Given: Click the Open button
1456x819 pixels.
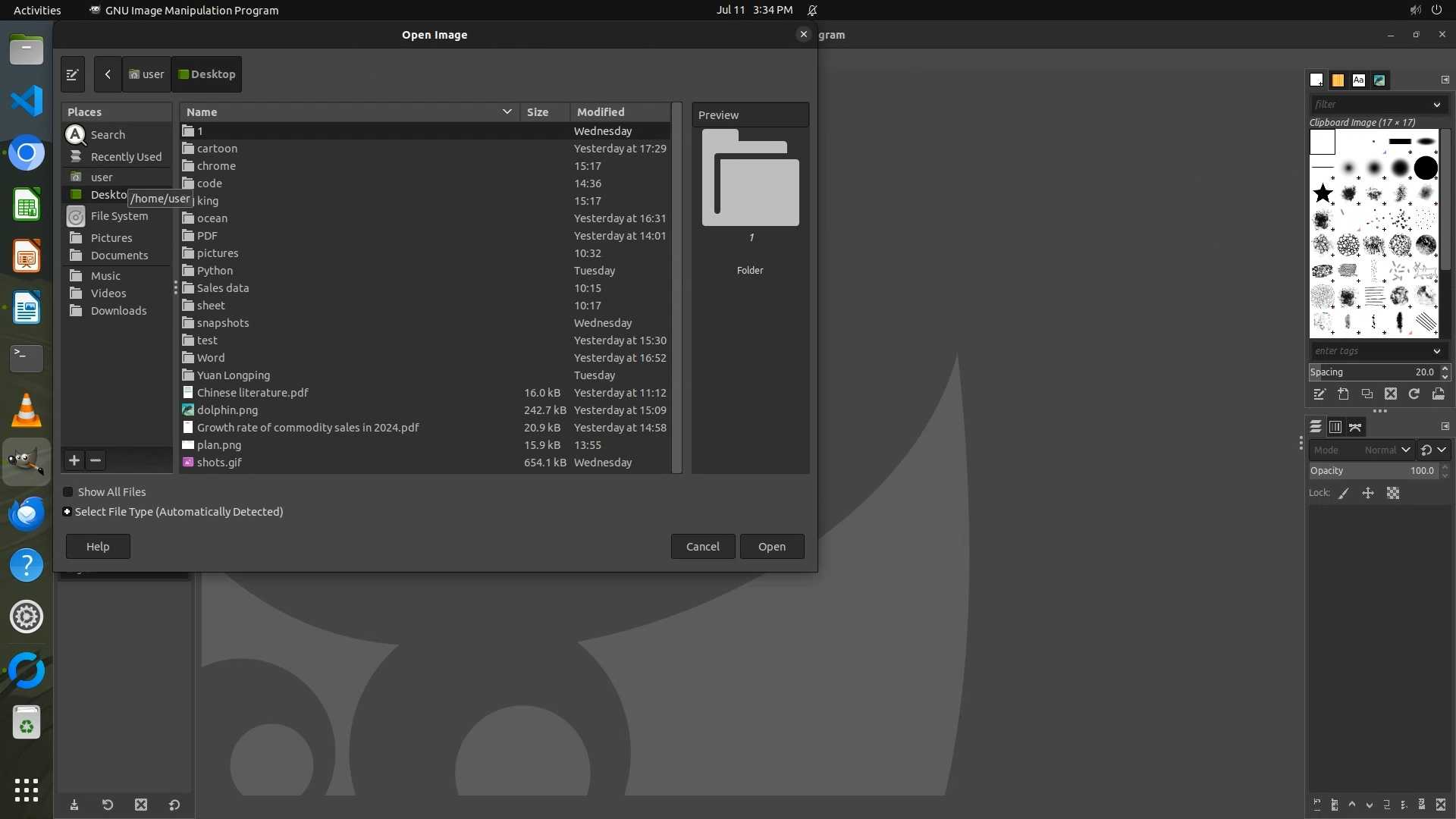Looking at the screenshot, I should pos(771,547).
